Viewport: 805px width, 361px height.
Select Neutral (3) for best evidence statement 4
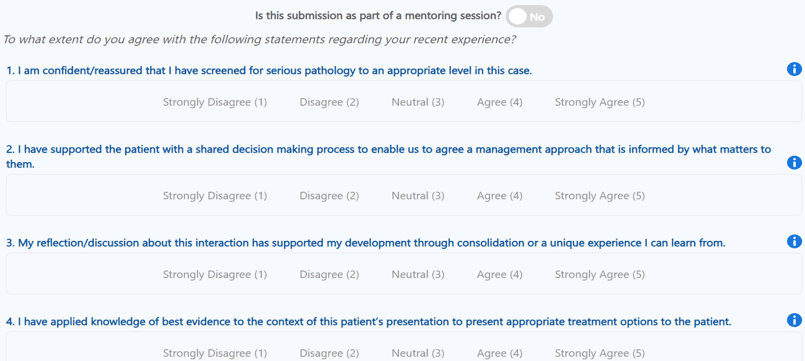click(x=418, y=353)
